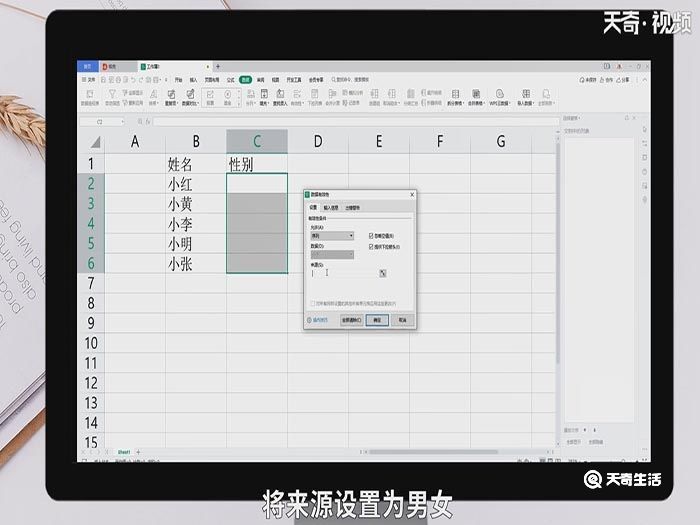Click the Highlight Duplicates icon
This screenshot has height=525, width=700.
(171, 94)
